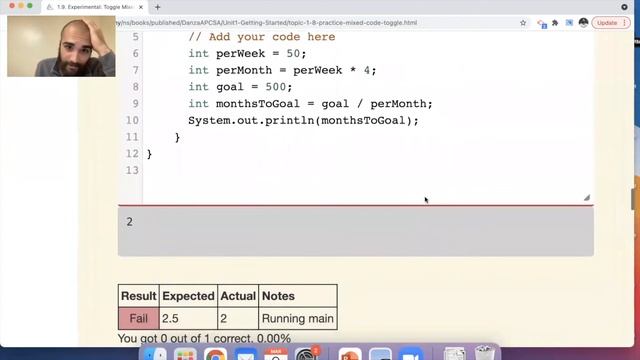Viewport: 640px width, 360px height.
Task: Click the "Running main" notes cell
Action: pos(298,318)
